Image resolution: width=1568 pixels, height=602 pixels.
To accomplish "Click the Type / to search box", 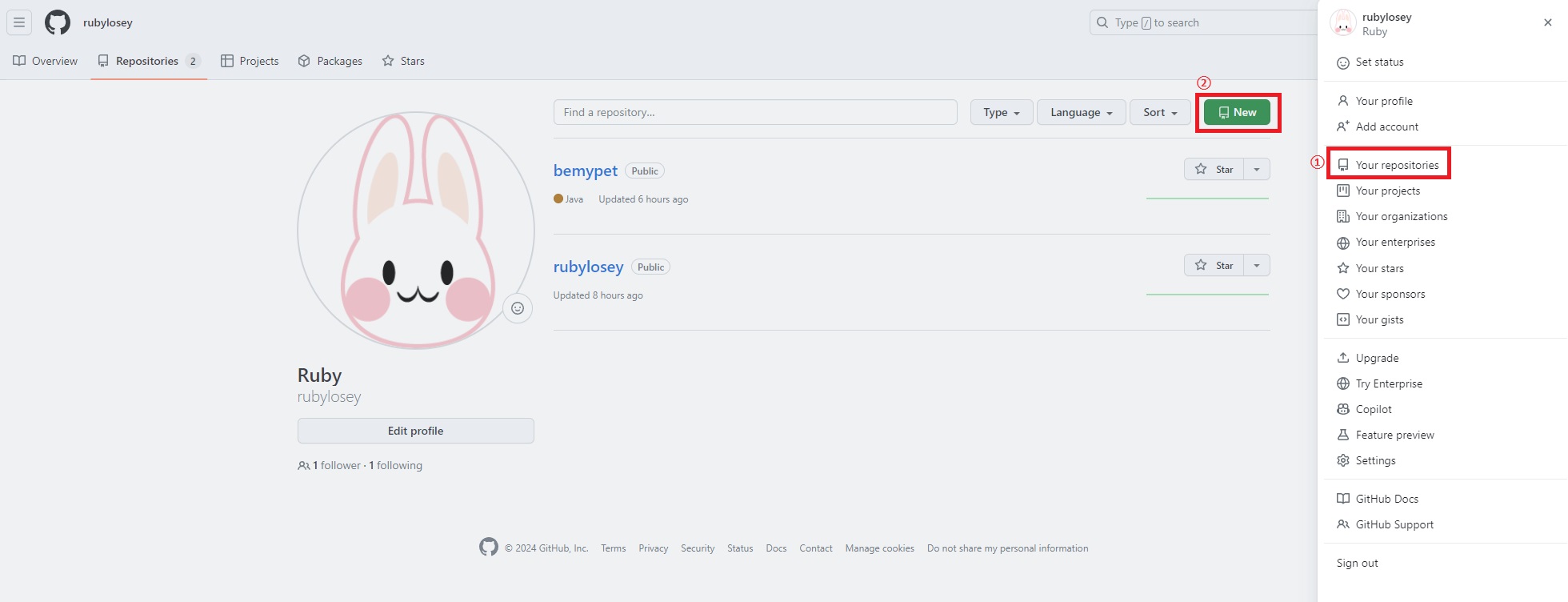I will click(1203, 22).
